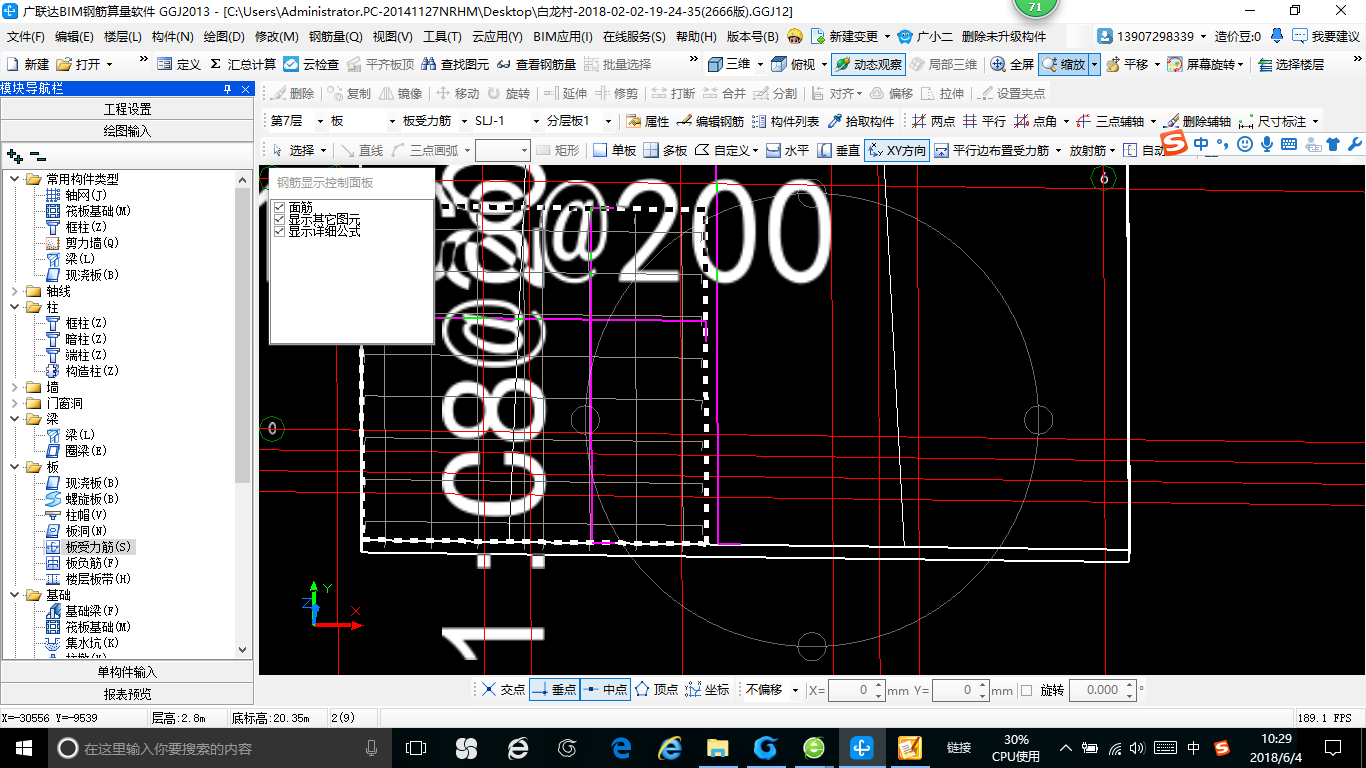
Task: Click the 报表预览 button
Action: click(127, 694)
